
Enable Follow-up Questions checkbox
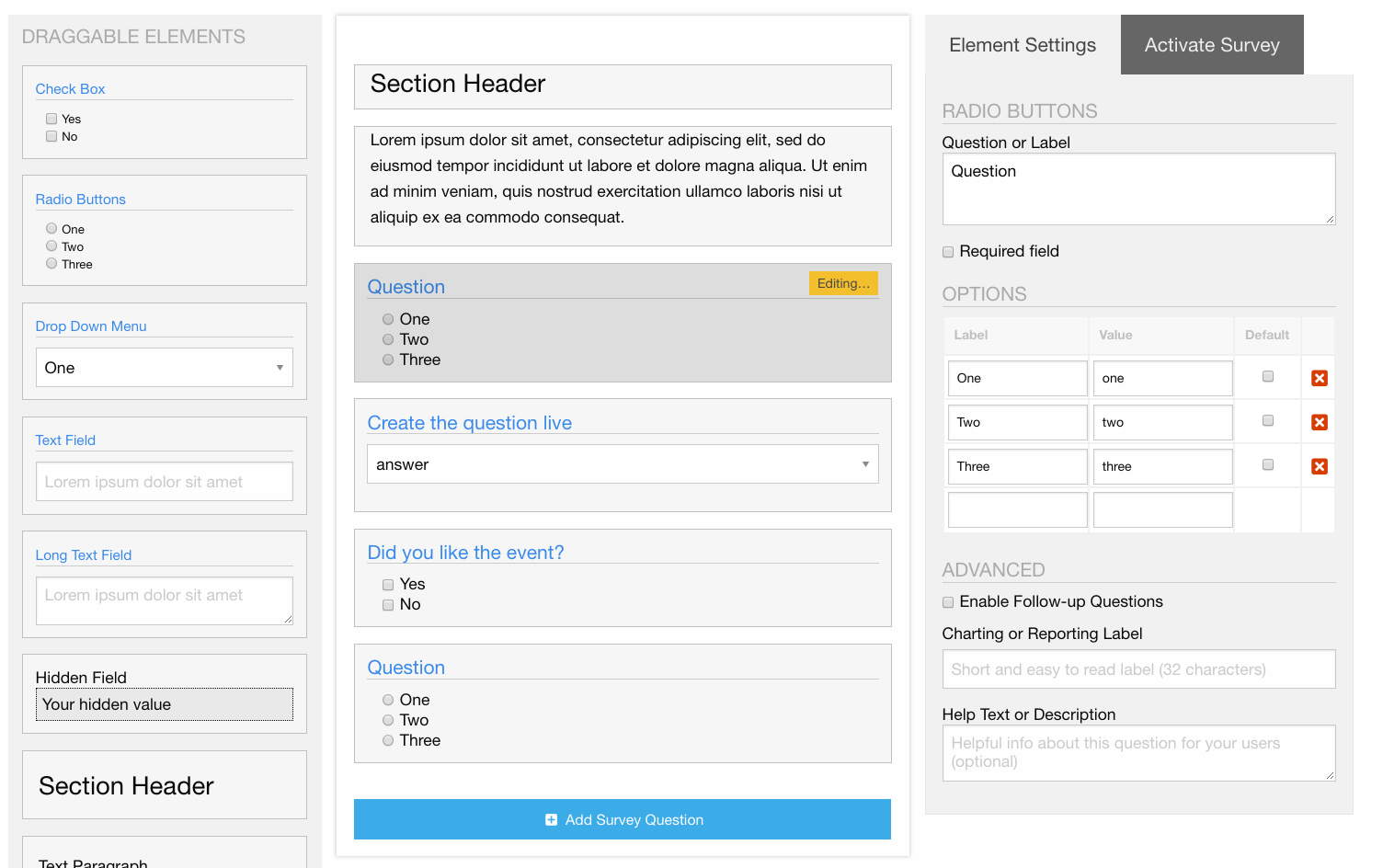[x=948, y=602]
